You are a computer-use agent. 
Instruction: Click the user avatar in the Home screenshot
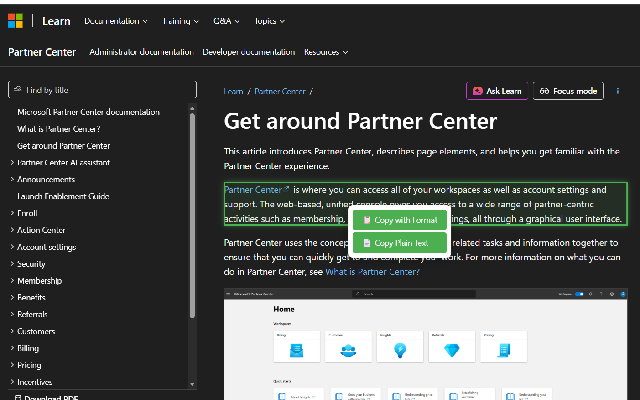tap(623, 294)
